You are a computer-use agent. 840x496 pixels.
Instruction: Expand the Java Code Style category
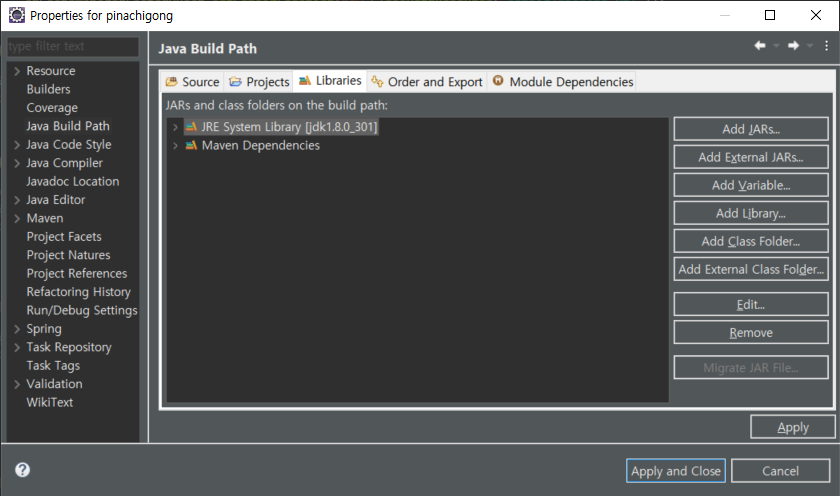(17, 145)
